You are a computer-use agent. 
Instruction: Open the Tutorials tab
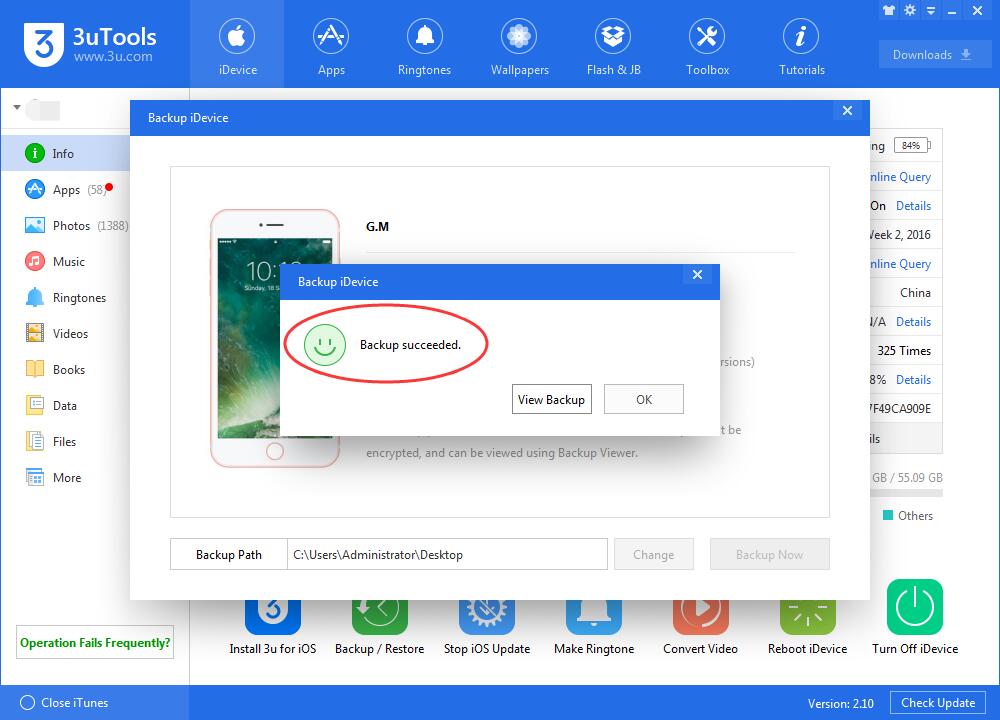pos(801,45)
